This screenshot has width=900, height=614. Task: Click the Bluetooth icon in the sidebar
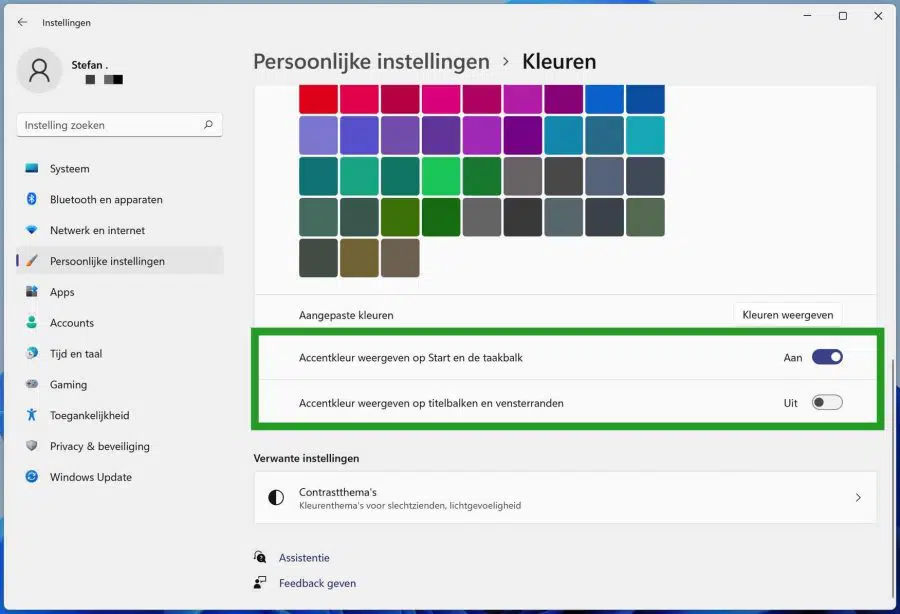[32, 199]
